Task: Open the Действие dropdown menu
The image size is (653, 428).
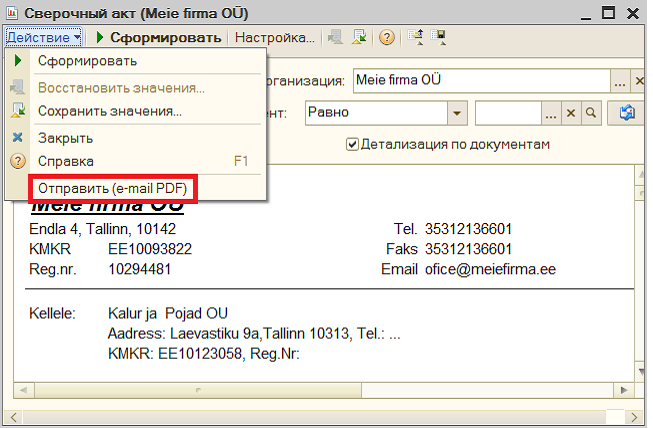Action: (43, 37)
